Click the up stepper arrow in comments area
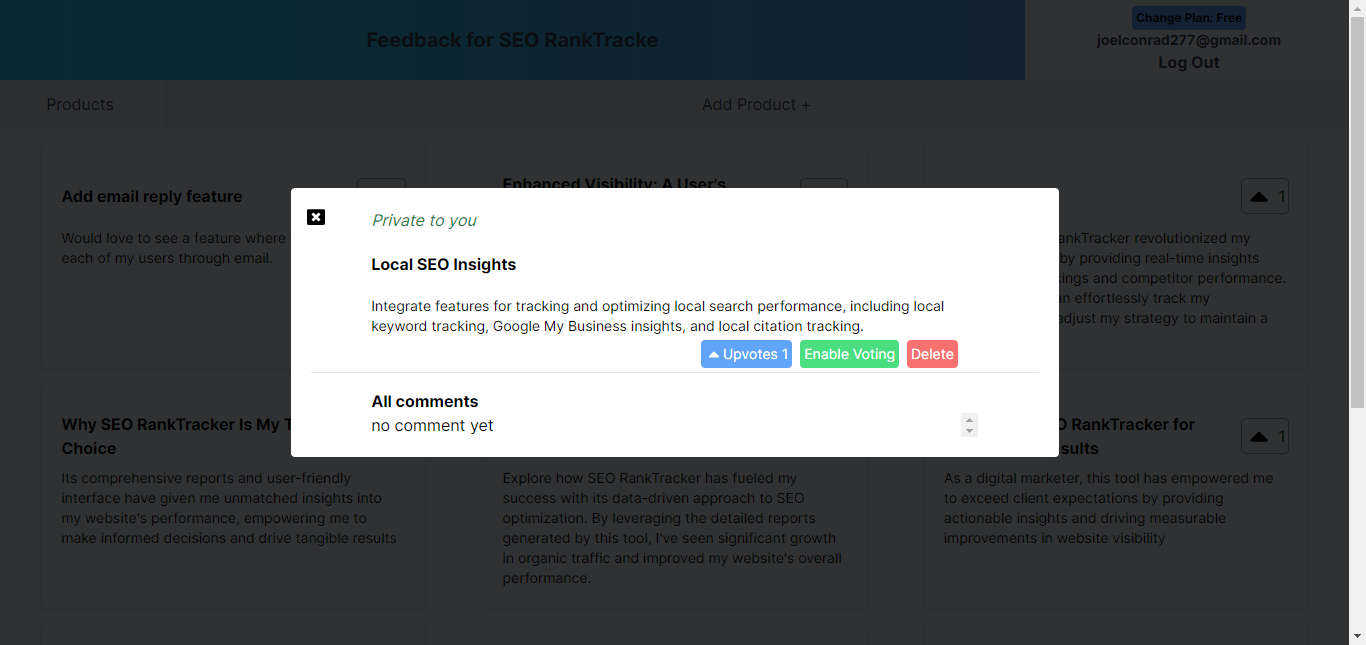Image resolution: width=1366 pixels, height=645 pixels. (969, 419)
